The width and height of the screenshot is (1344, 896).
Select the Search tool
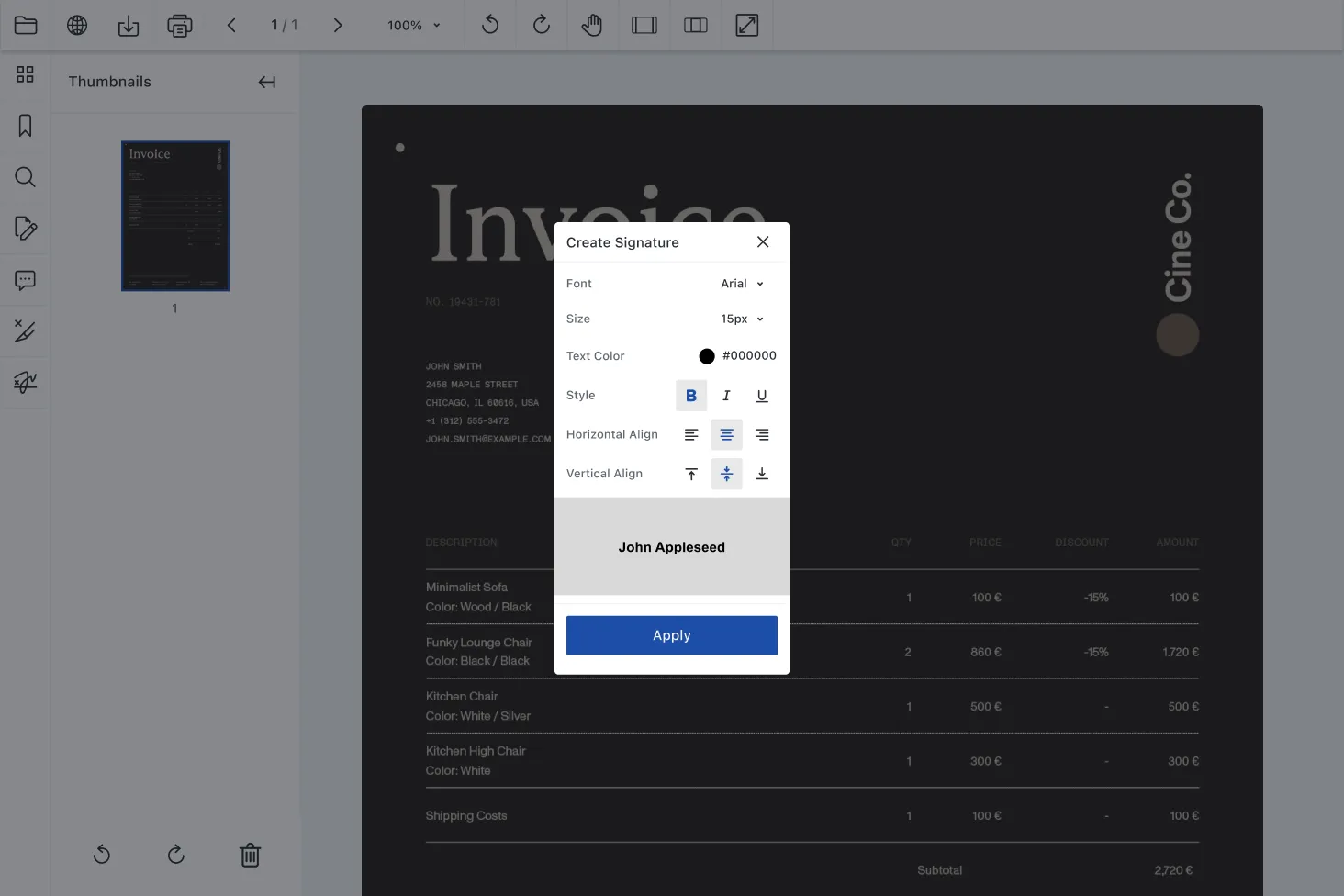pos(25,177)
